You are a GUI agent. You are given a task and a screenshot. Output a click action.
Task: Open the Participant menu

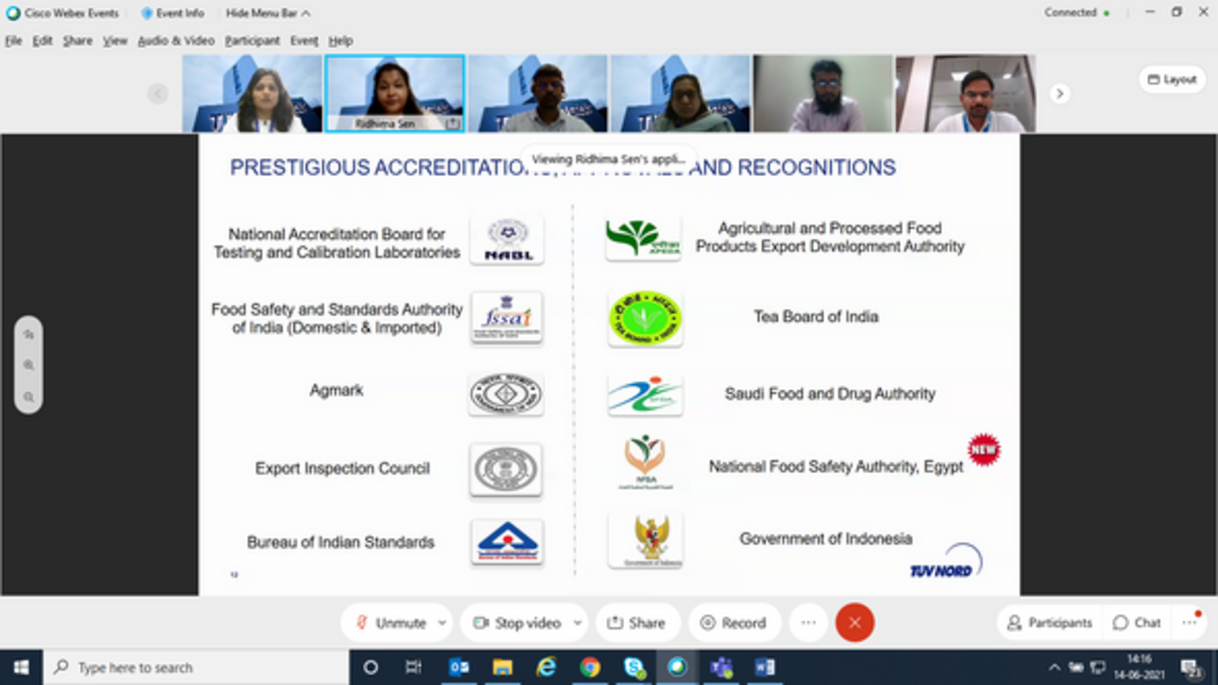coord(252,41)
